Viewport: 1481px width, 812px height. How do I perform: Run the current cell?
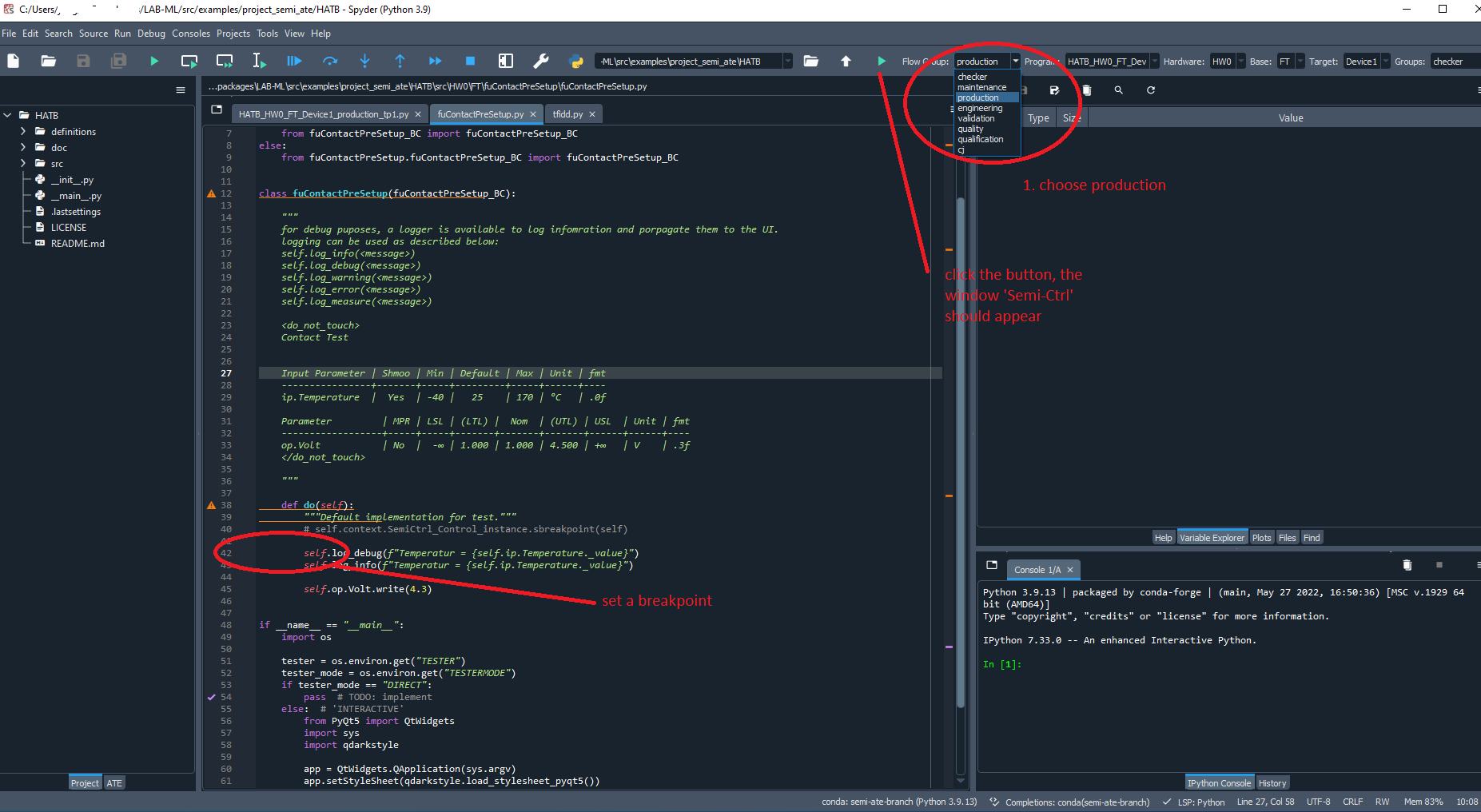(189, 61)
